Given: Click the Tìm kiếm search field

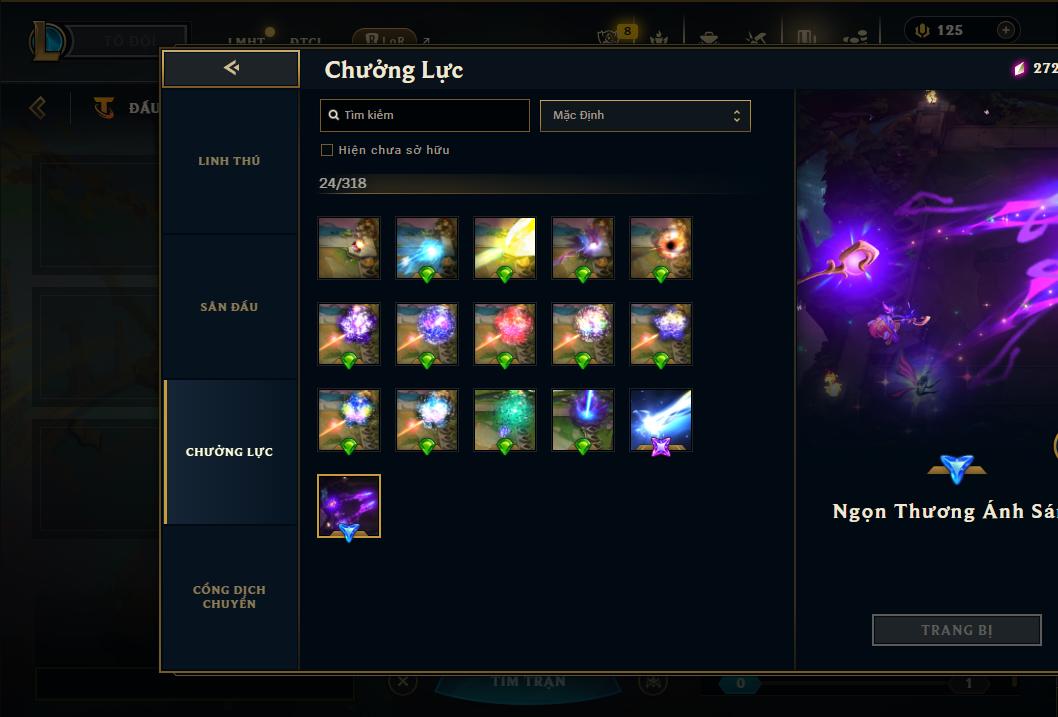Looking at the screenshot, I should [x=424, y=115].
